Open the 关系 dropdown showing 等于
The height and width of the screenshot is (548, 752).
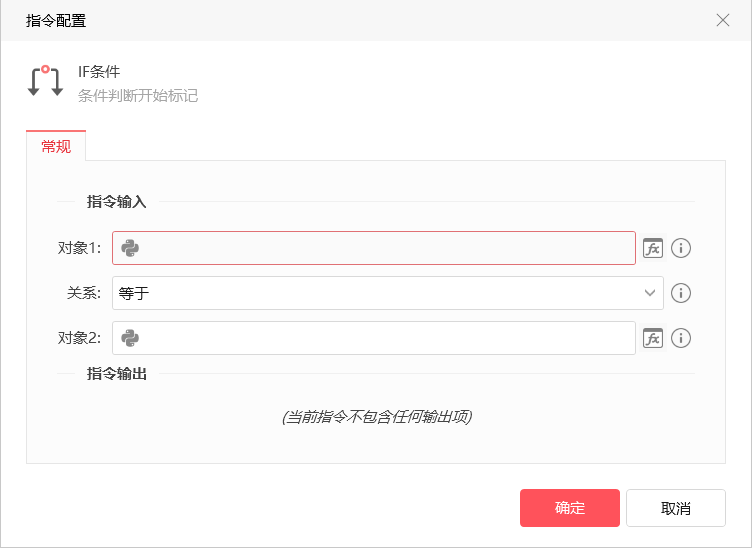pyautogui.click(x=380, y=293)
